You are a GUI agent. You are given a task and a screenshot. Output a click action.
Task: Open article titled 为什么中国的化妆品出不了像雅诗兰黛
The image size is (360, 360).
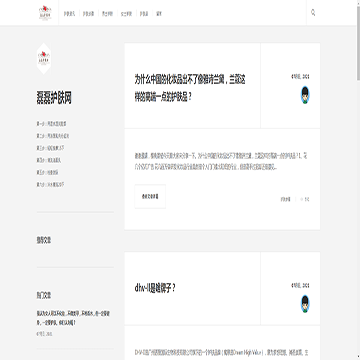(190, 88)
